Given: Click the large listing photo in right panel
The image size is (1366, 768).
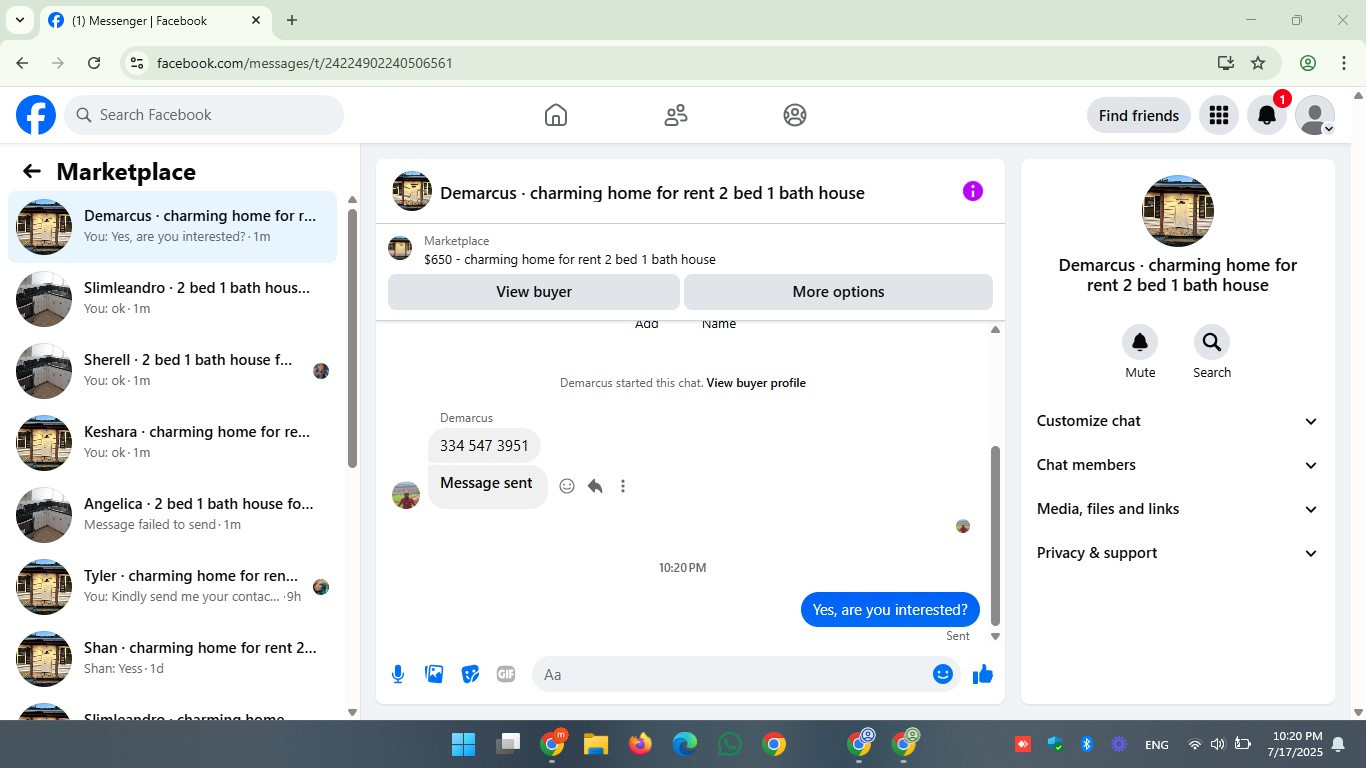Looking at the screenshot, I should (1178, 211).
